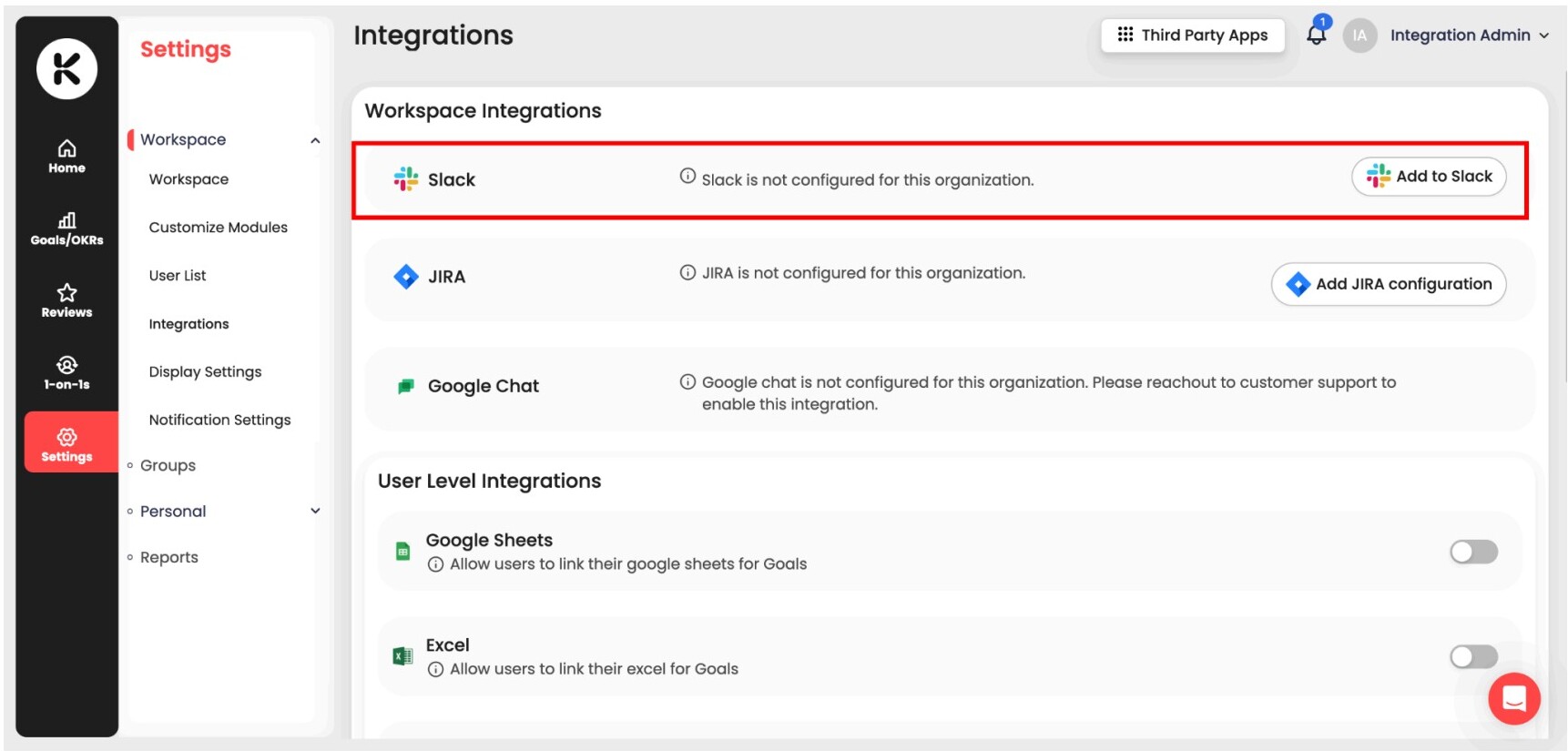
Task: Open Goals/OKRs section
Action: click(66, 228)
